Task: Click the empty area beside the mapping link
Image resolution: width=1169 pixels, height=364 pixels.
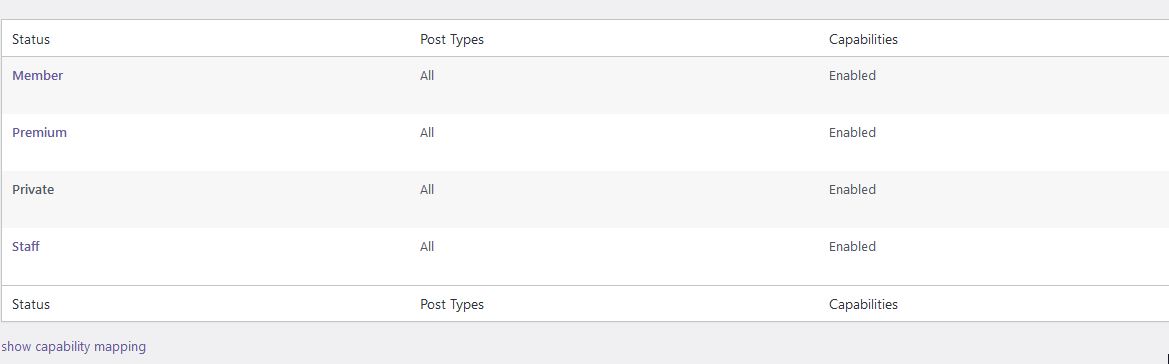Action: [x=656, y=346]
